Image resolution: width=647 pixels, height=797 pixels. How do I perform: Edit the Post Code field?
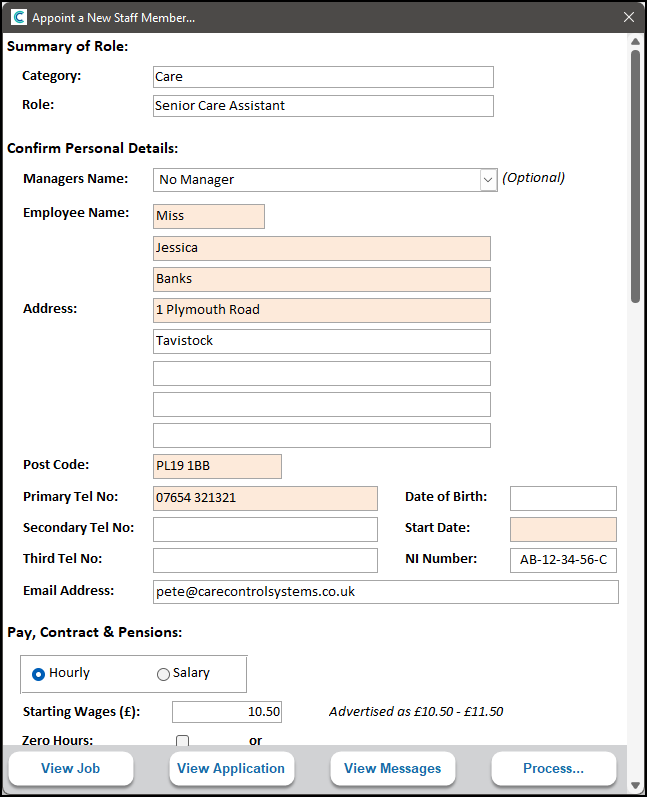(x=217, y=466)
